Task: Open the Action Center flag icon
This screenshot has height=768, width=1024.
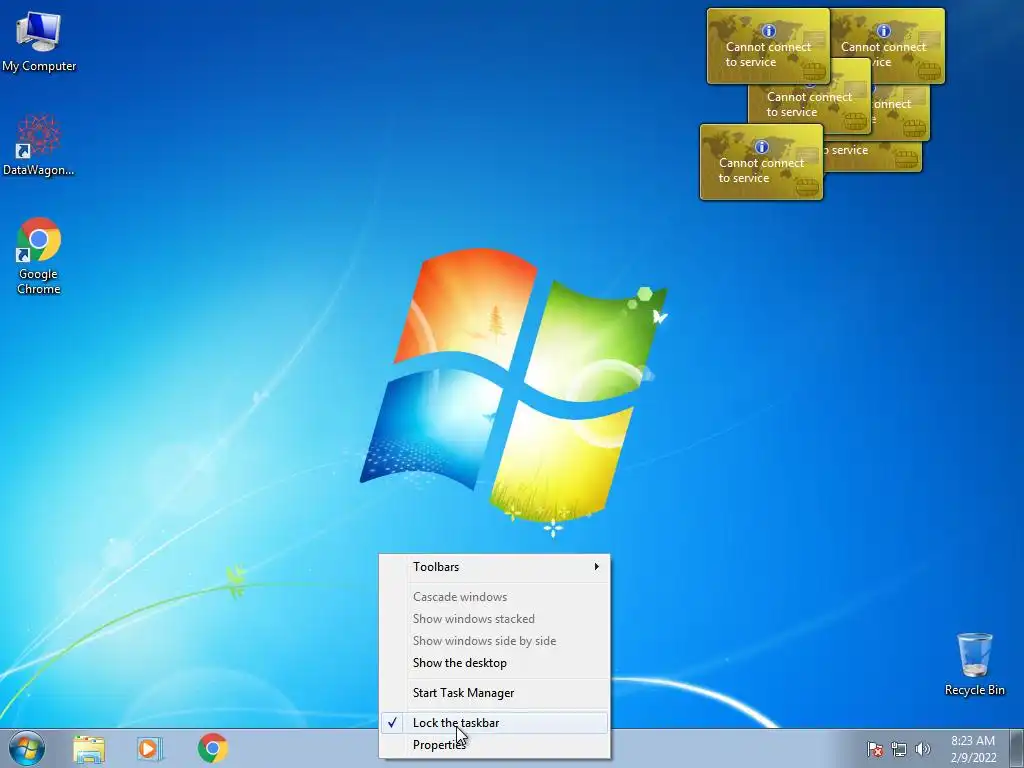Action: coord(875,749)
